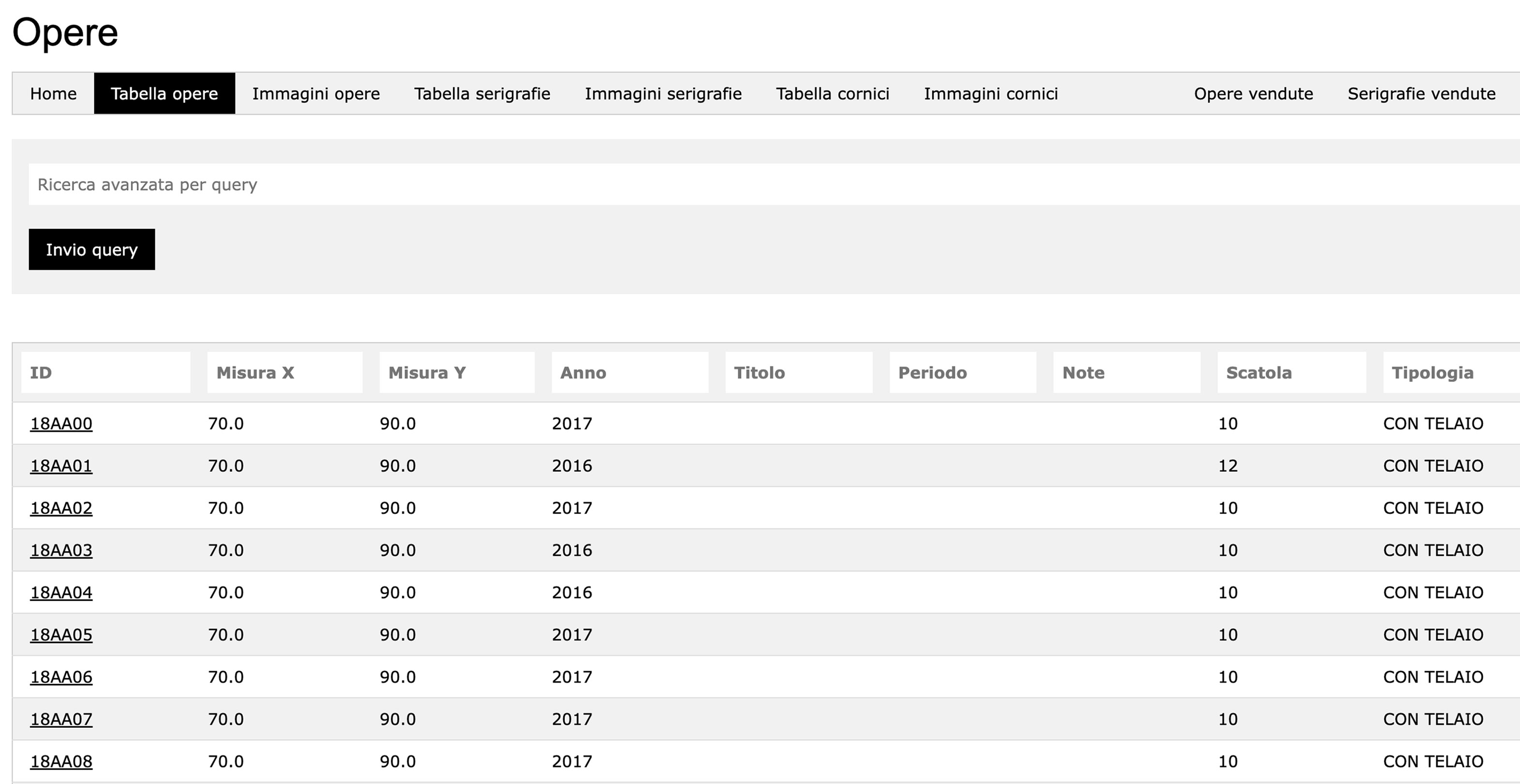The height and width of the screenshot is (784, 1520).
Task: Open record 18AA01
Action: tap(61, 466)
